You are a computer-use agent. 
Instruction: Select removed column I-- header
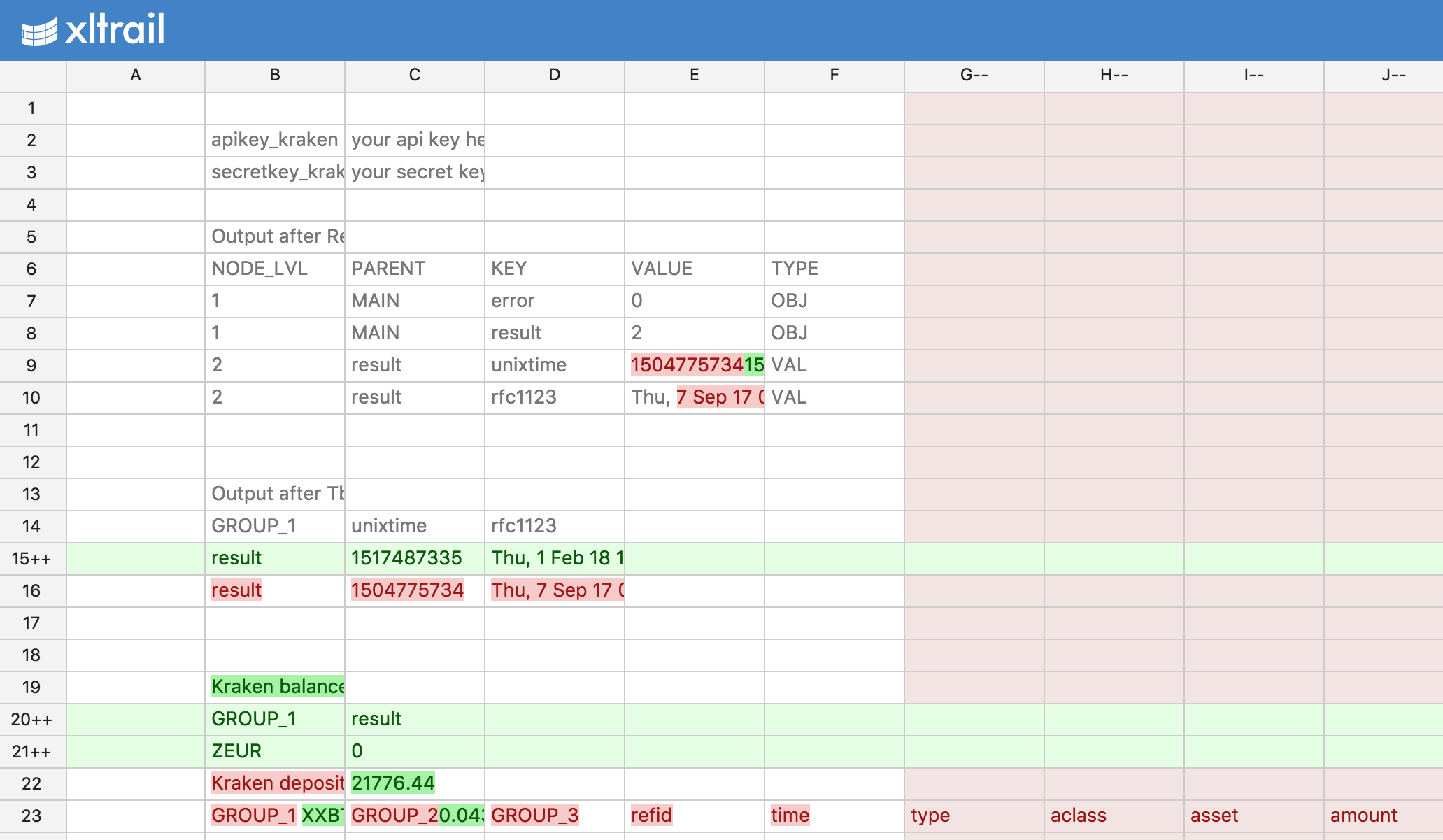point(1254,76)
